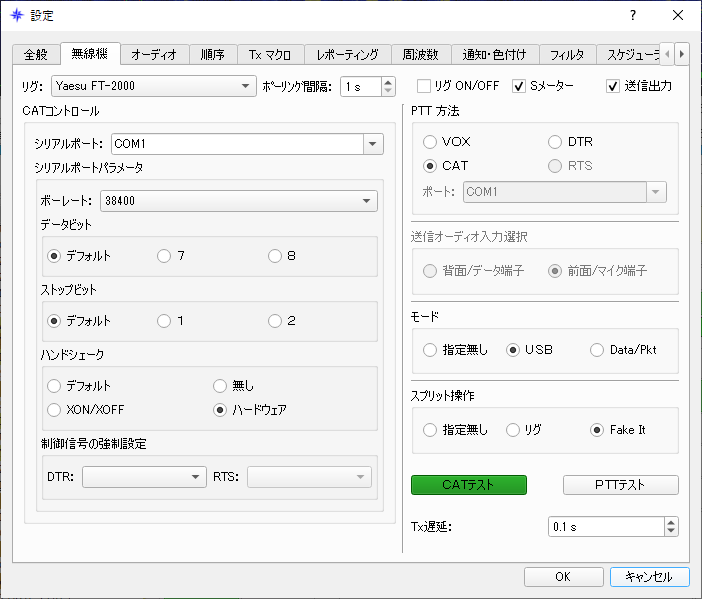702x599 pixels.
Task: Expand the serial port COM1 dropdown
Action: click(373, 144)
